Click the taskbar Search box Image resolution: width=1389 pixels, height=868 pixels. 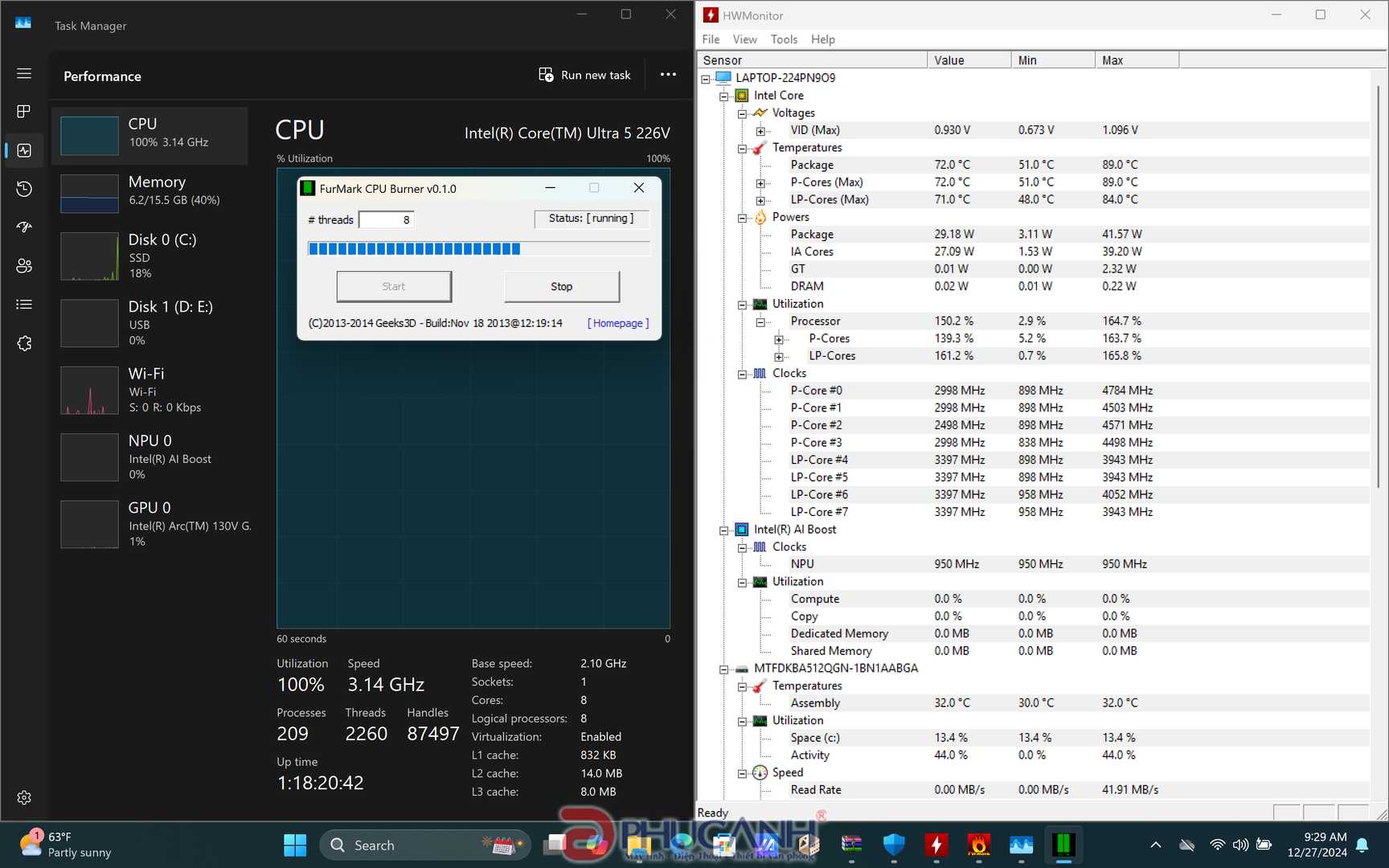pos(426,845)
